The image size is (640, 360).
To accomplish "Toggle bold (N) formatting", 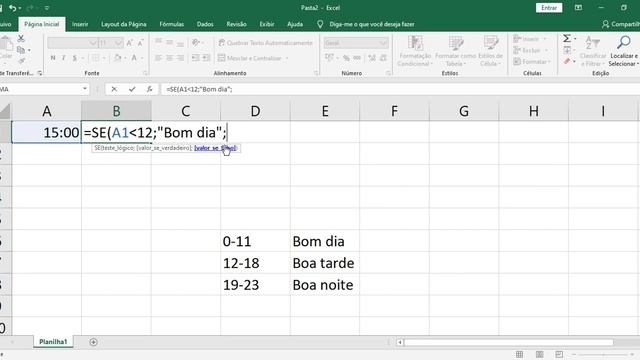I will [53, 58].
